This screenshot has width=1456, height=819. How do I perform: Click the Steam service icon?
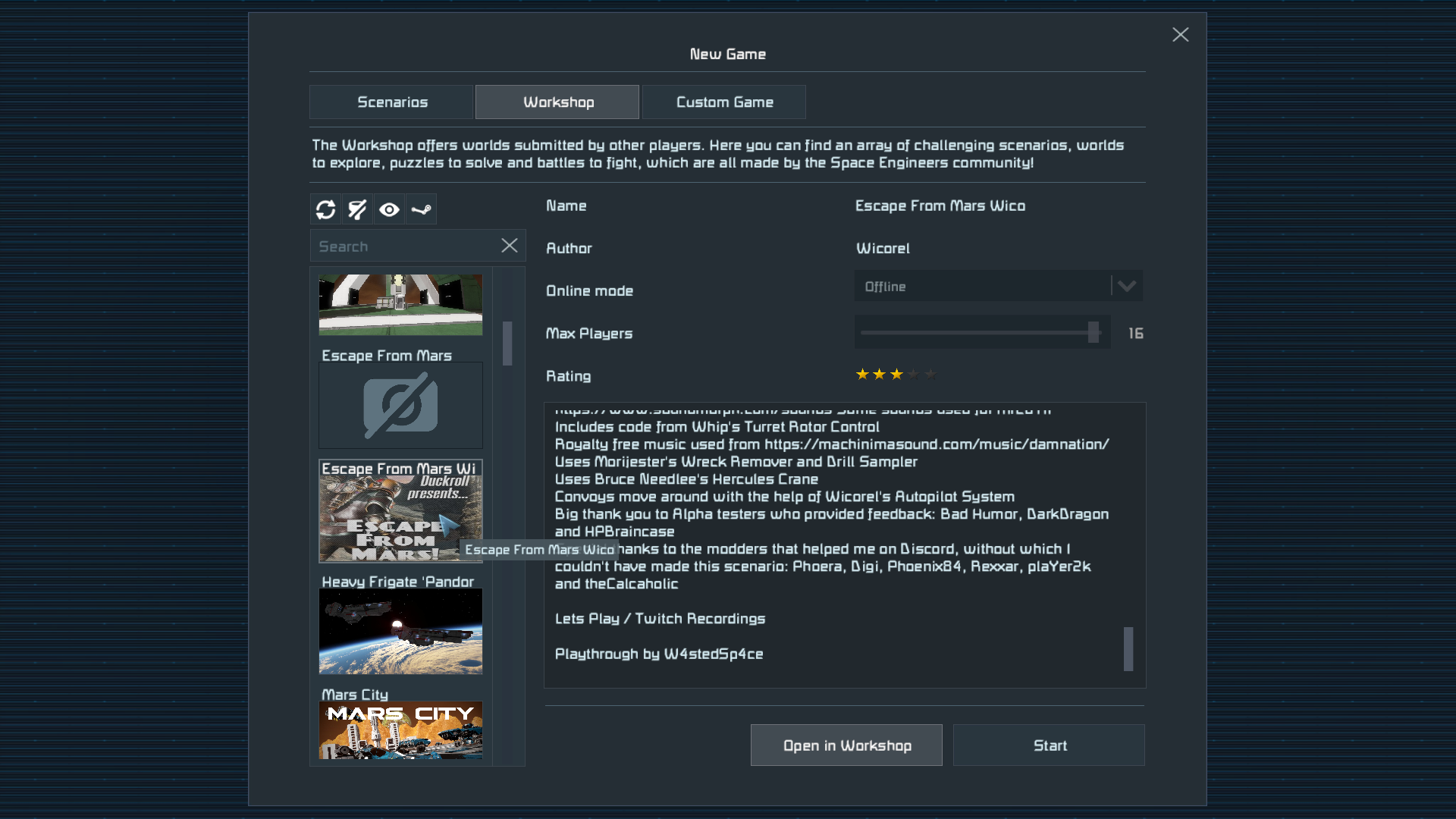pyautogui.click(x=421, y=209)
